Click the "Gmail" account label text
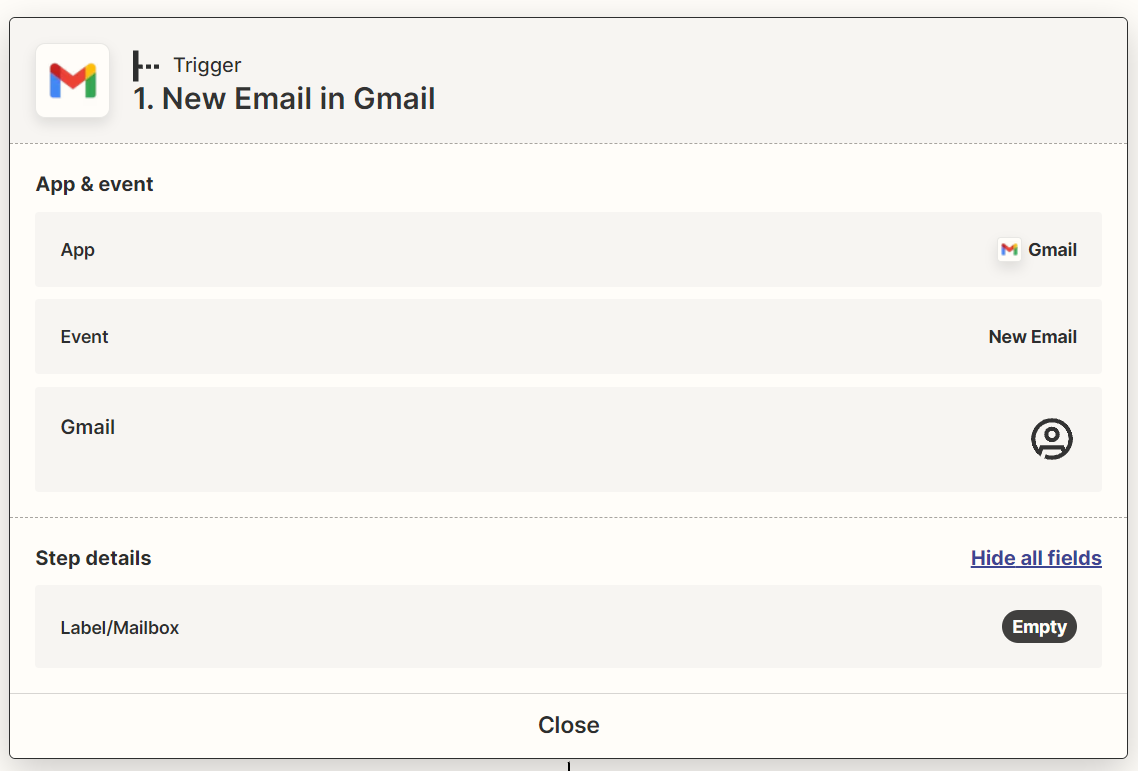The width and height of the screenshot is (1138, 771). [88, 427]
